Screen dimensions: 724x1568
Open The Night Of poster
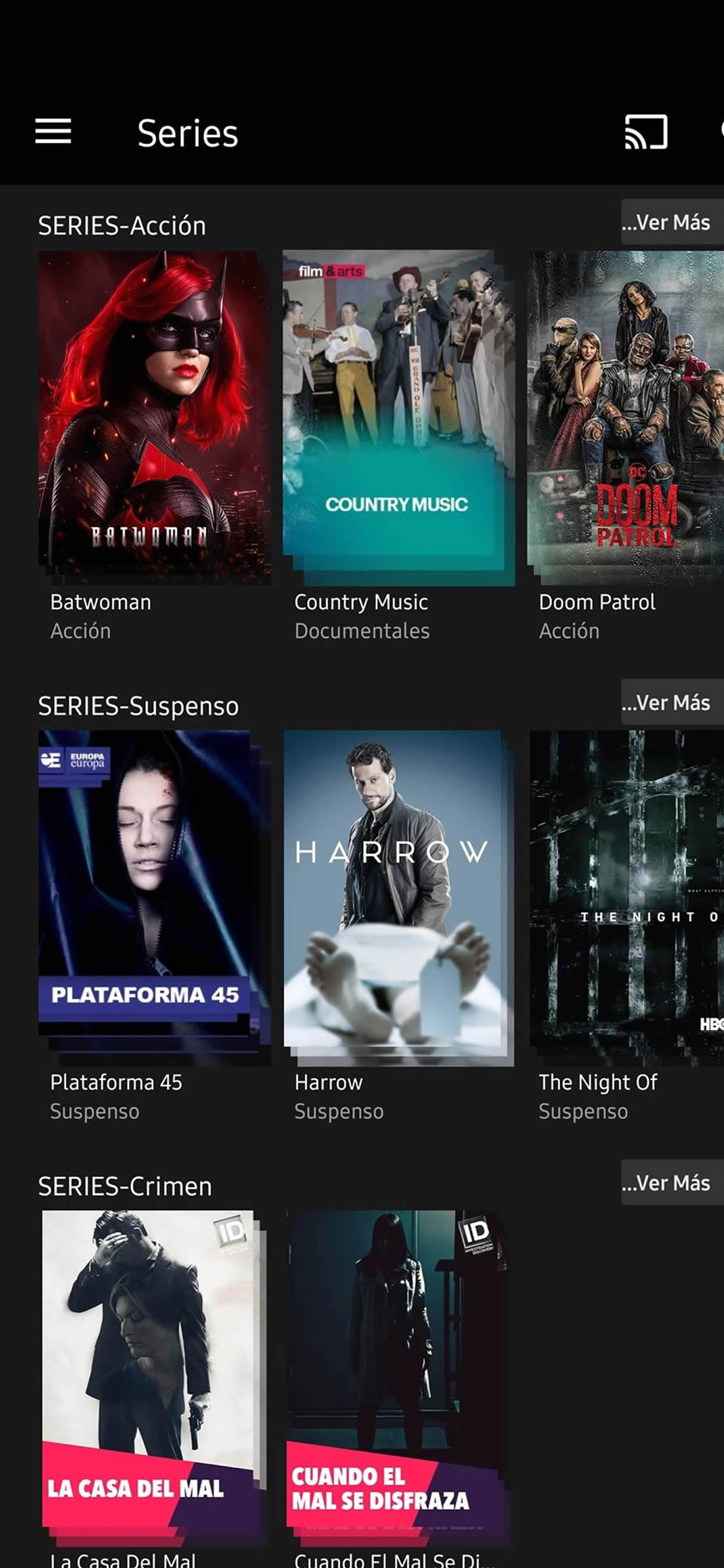tap(625, 898)
